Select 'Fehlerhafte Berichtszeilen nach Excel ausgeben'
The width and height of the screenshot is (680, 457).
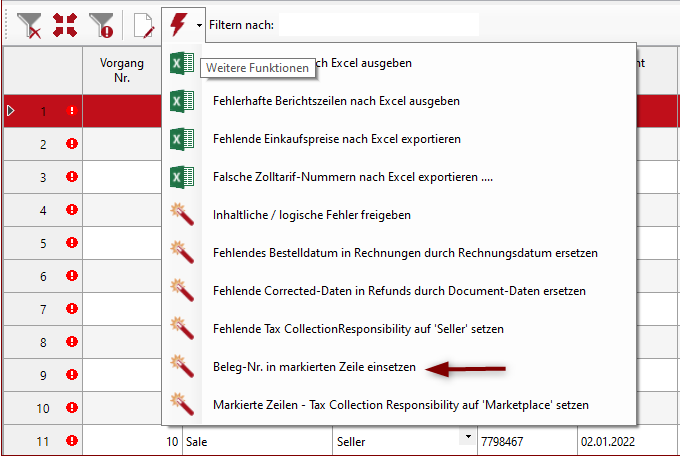tap(335, 101)
